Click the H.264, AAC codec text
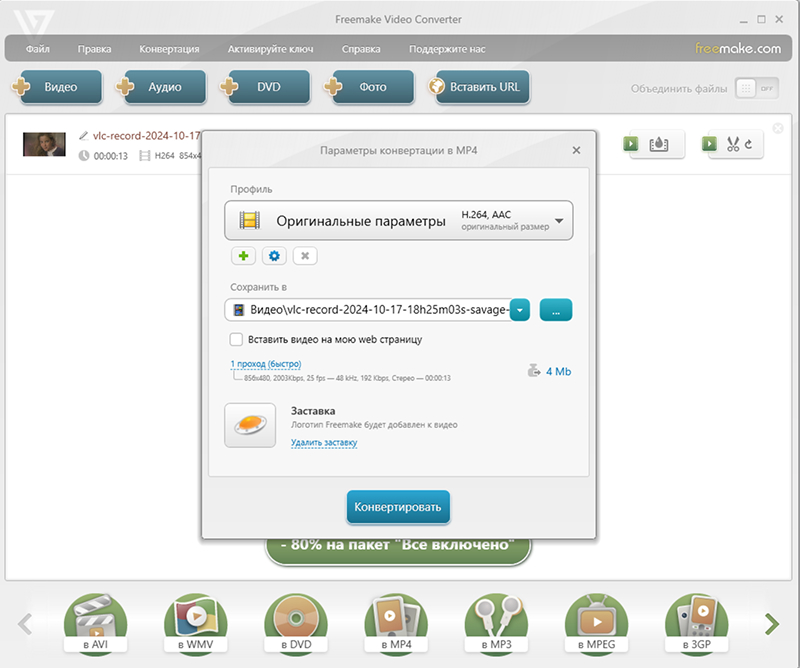The image size is (800, 668). point(486,214)
